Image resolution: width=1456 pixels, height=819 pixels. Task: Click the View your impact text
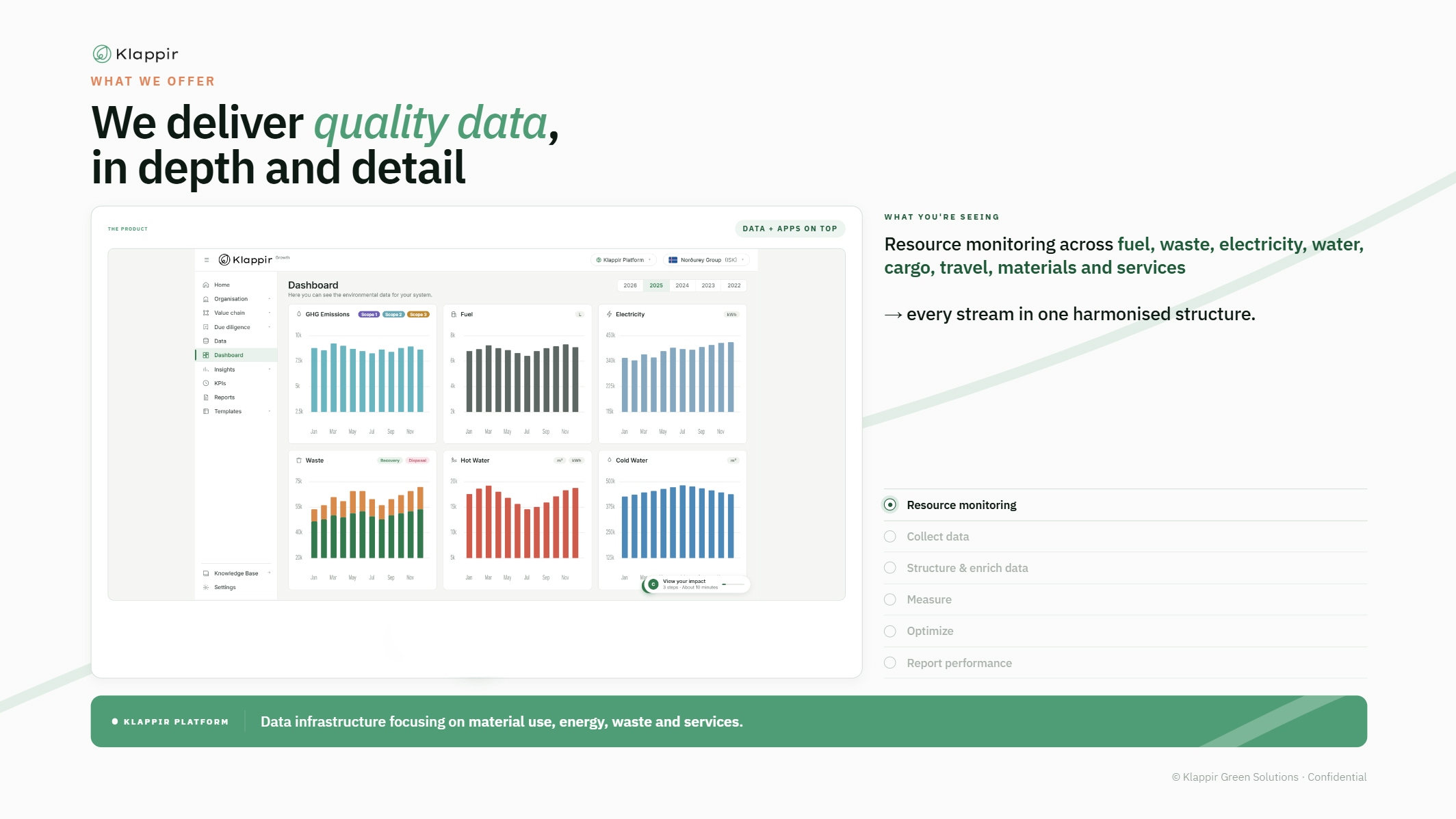point(684,581)
